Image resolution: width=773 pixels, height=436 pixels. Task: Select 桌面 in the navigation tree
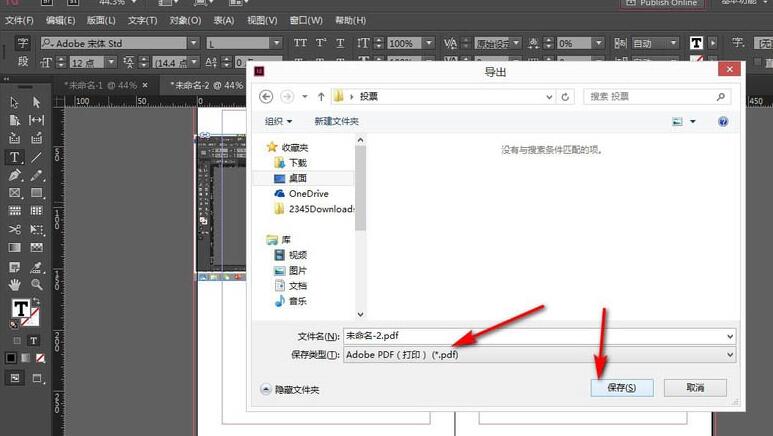pos(297,178)
